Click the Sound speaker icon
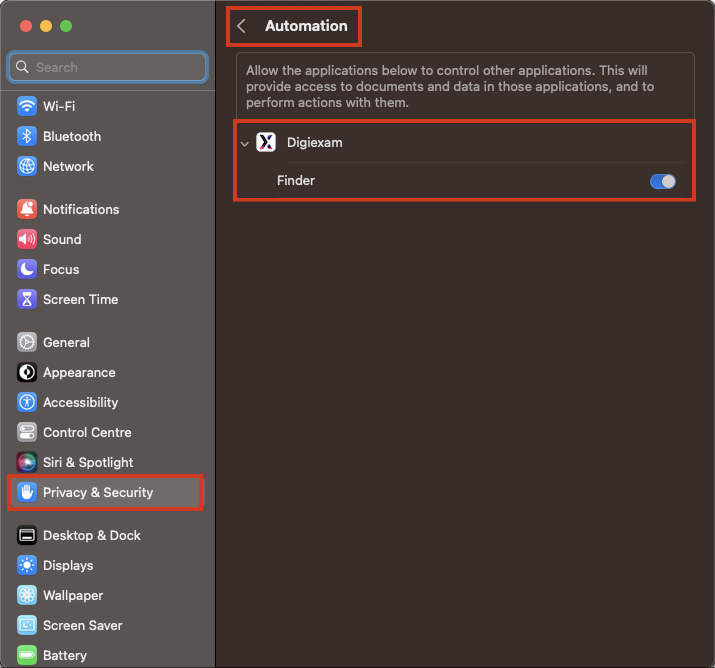 click(27, 239)
